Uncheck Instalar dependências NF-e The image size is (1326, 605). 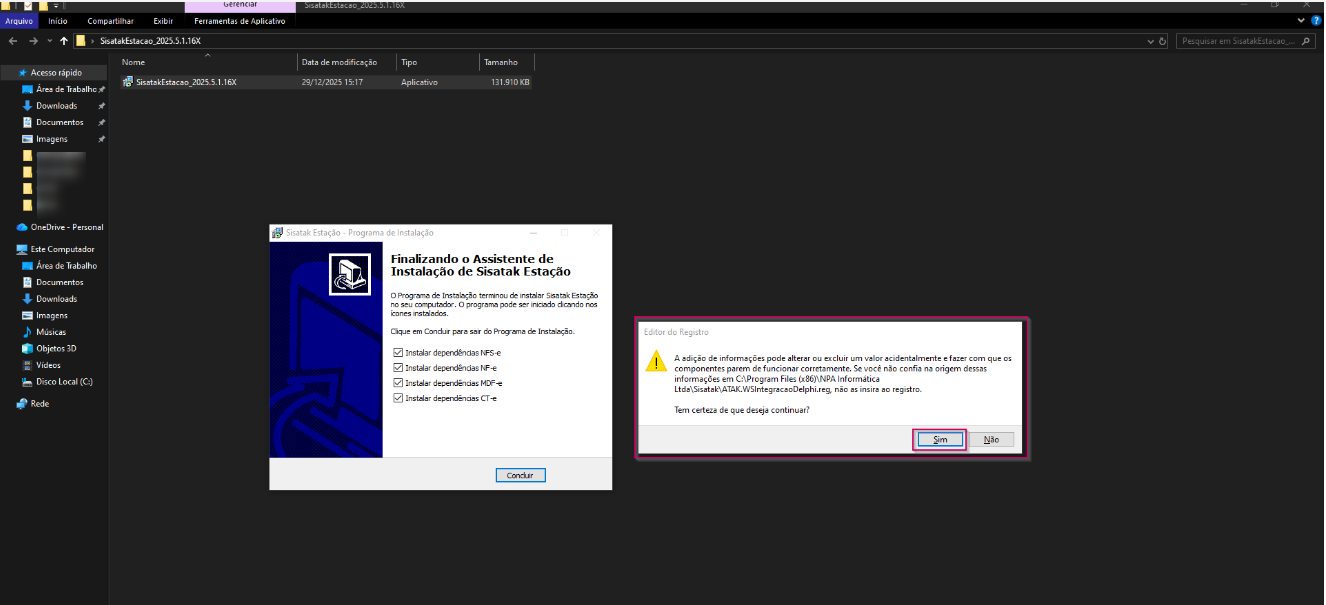(398, 368)
